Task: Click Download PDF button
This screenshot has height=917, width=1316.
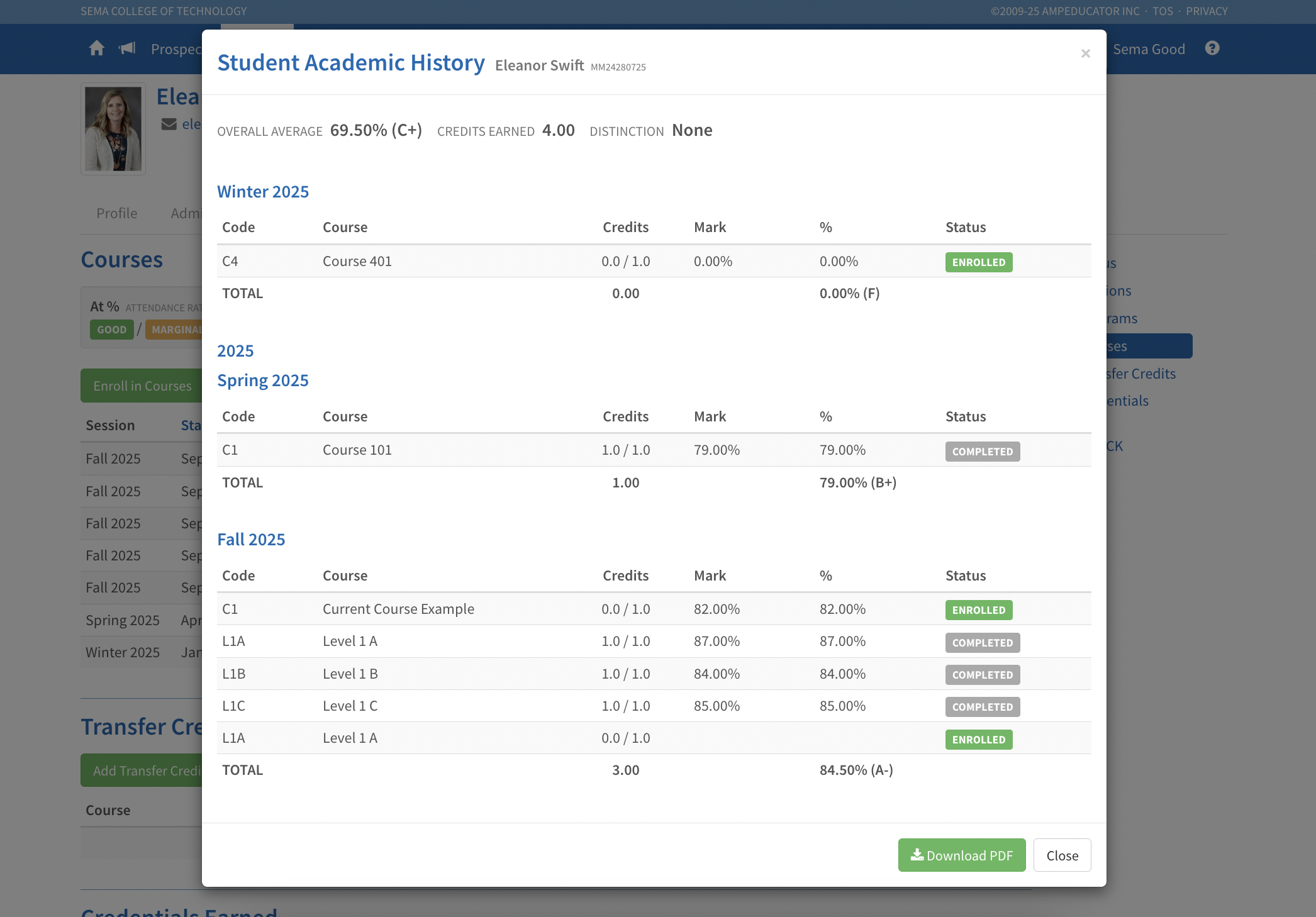Action: pyautogui.click(x=961, y=855)
